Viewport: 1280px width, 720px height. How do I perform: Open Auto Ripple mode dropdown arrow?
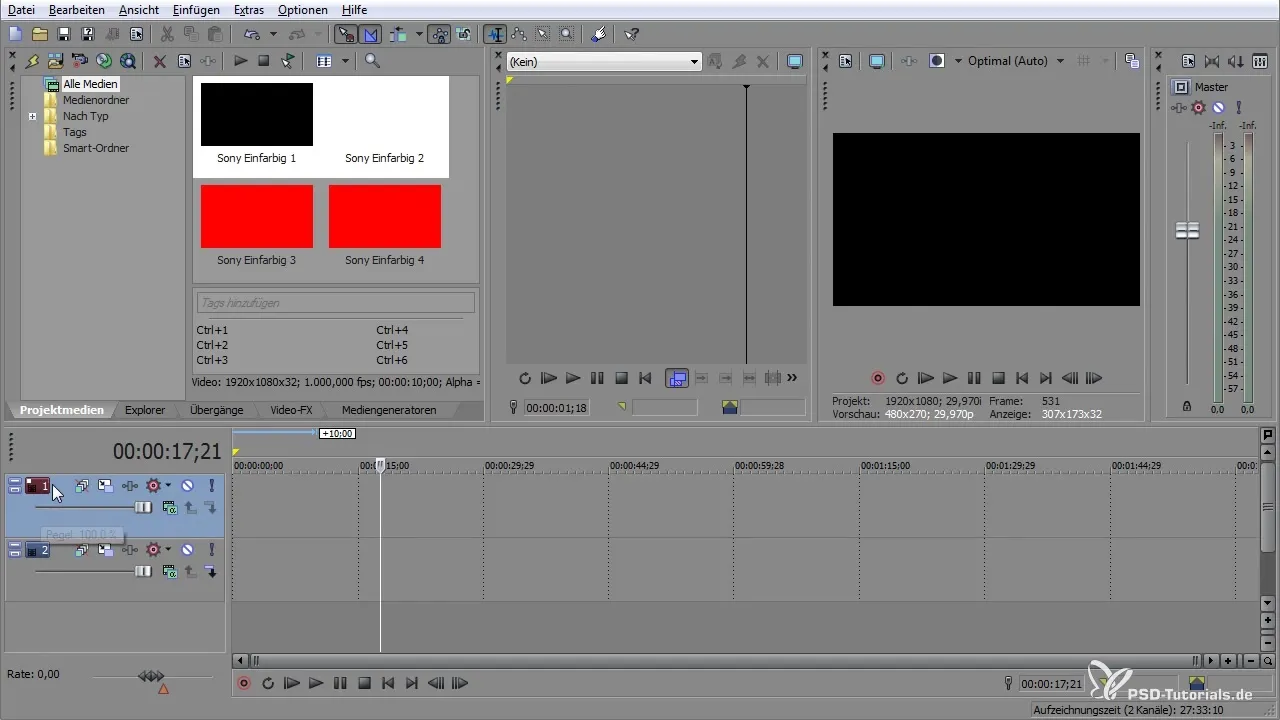pos(418,34)
